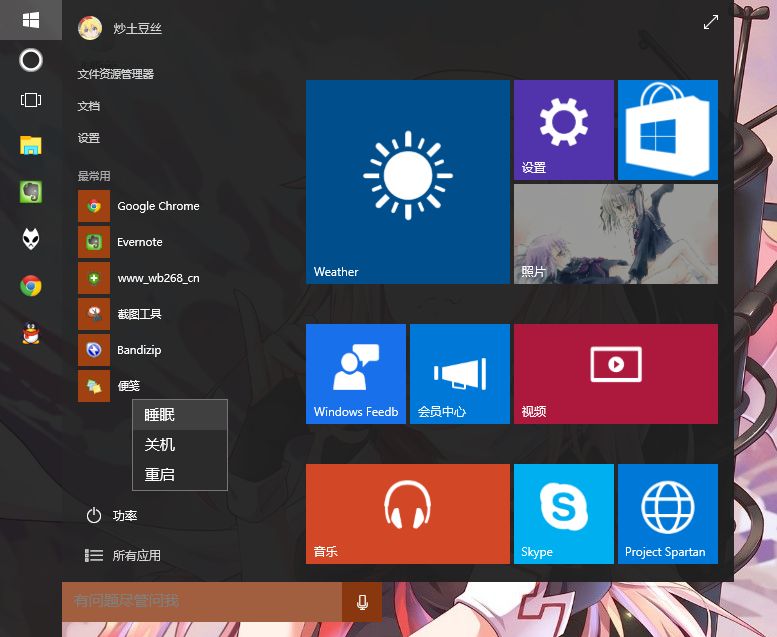Open the Windows Store tile

667,130
